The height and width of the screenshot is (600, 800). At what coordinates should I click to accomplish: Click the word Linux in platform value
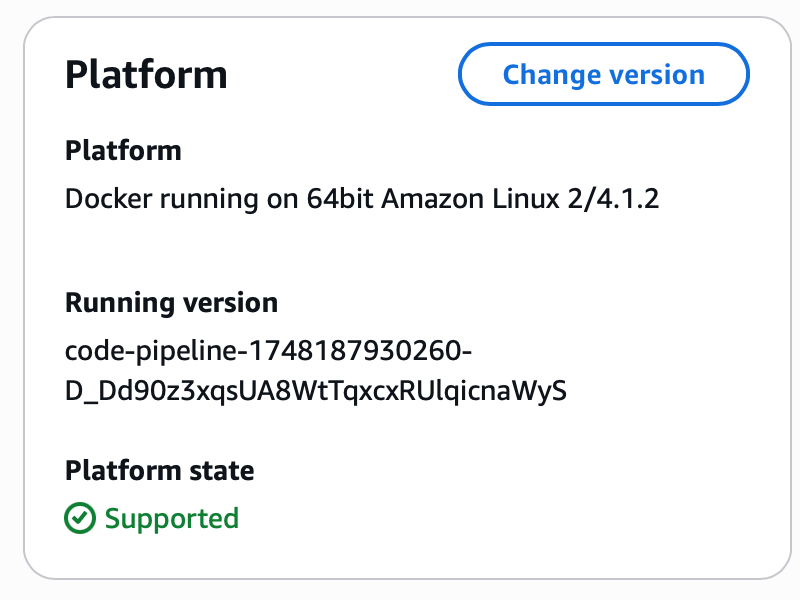pos(526,198)
